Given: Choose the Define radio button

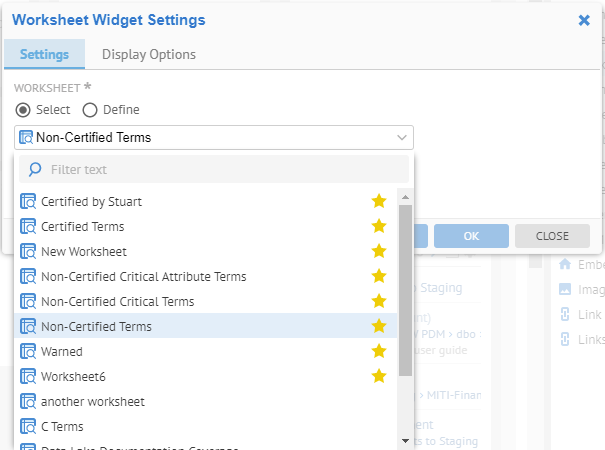Looking at the screenshot, I should click(90, 110).
